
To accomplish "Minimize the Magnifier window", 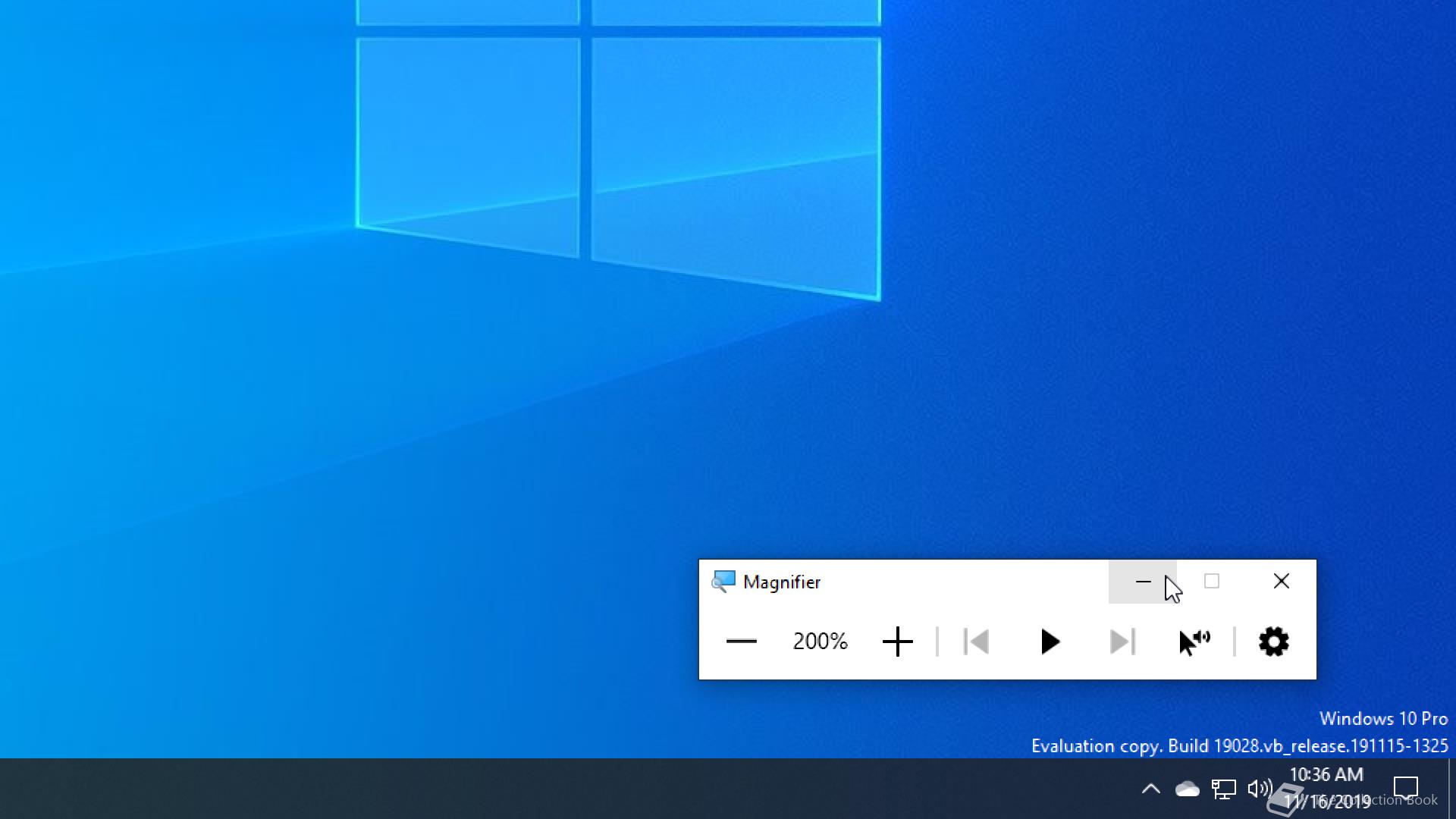I will (x=1143, y=582).
